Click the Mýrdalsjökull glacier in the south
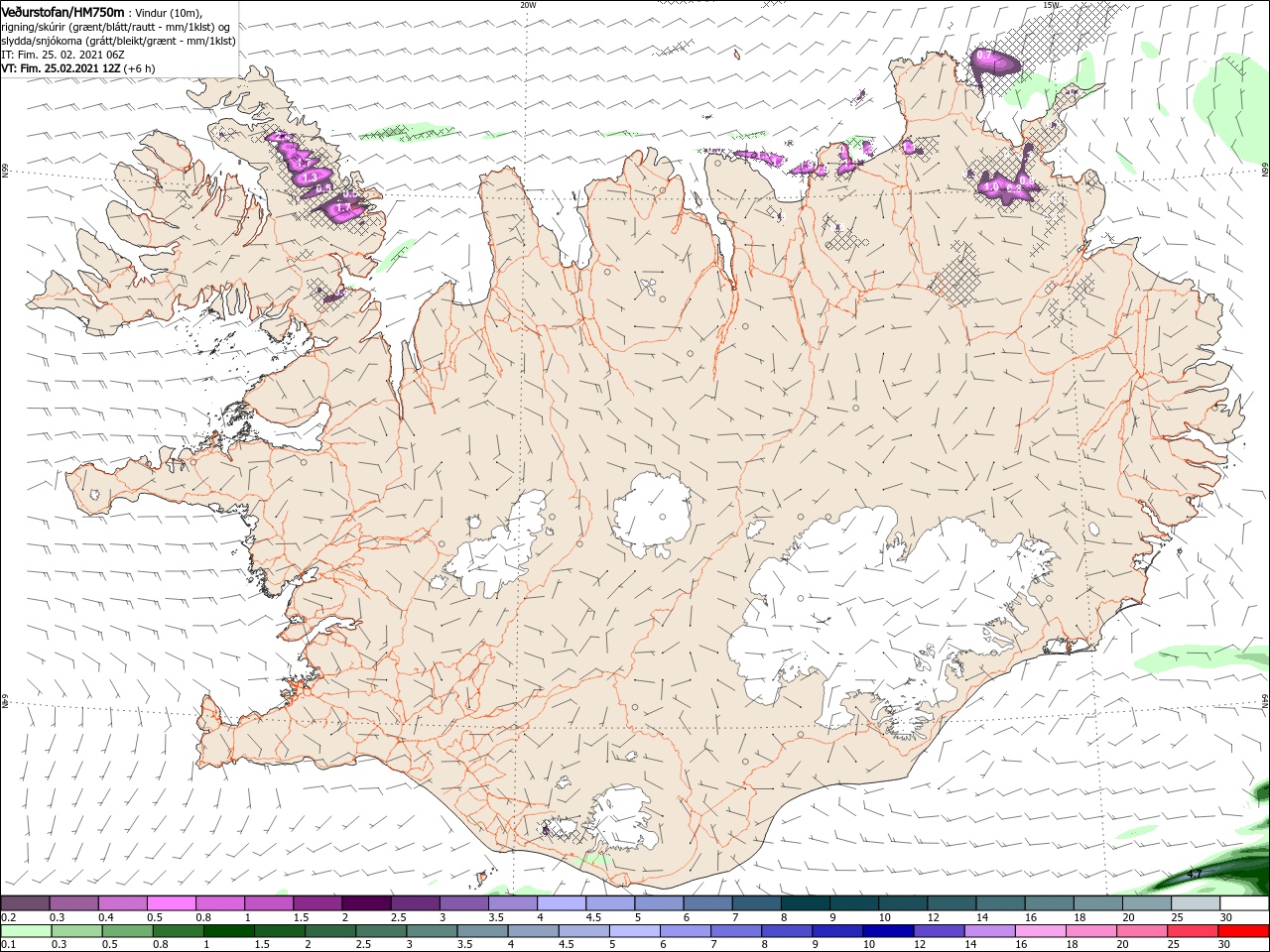This screenshot has height=952, width=1270. [619, 819]
